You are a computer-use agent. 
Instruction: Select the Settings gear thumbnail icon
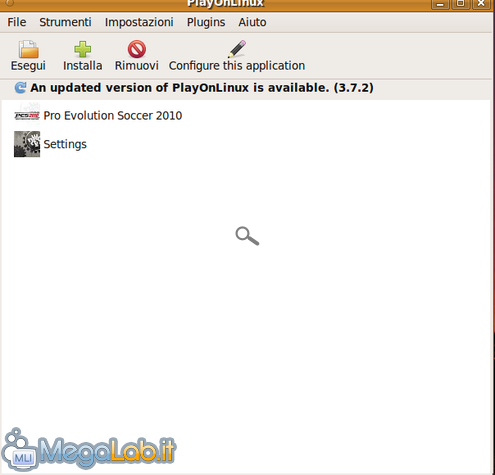(27, 144)
